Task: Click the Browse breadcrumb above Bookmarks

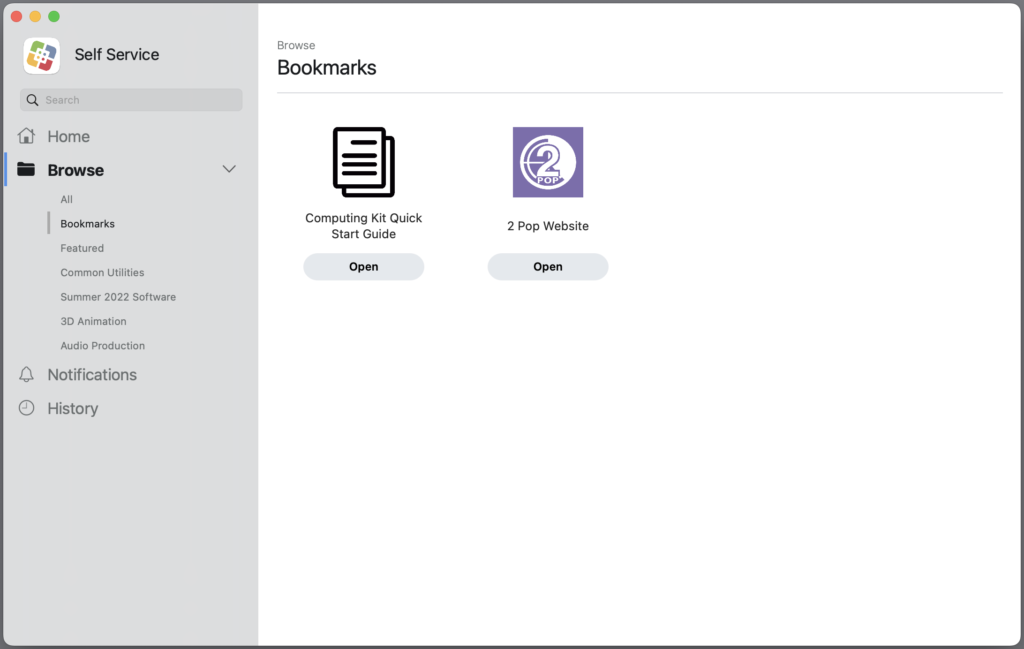Action: (296, 45)
